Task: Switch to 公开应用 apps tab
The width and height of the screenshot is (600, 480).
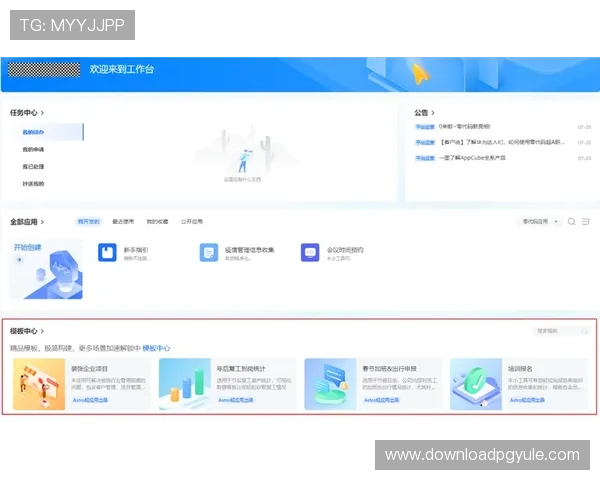Action: pos(192,222)
